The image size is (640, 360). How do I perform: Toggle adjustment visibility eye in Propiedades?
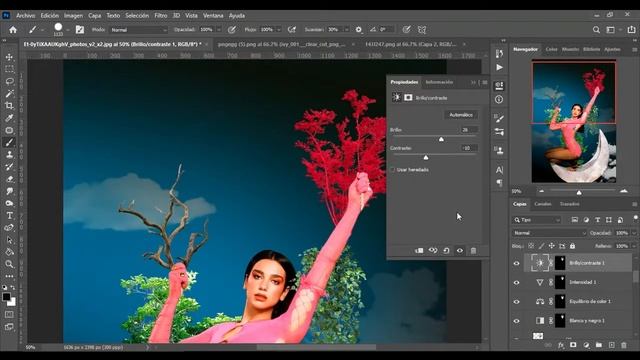tap(460, 251)
